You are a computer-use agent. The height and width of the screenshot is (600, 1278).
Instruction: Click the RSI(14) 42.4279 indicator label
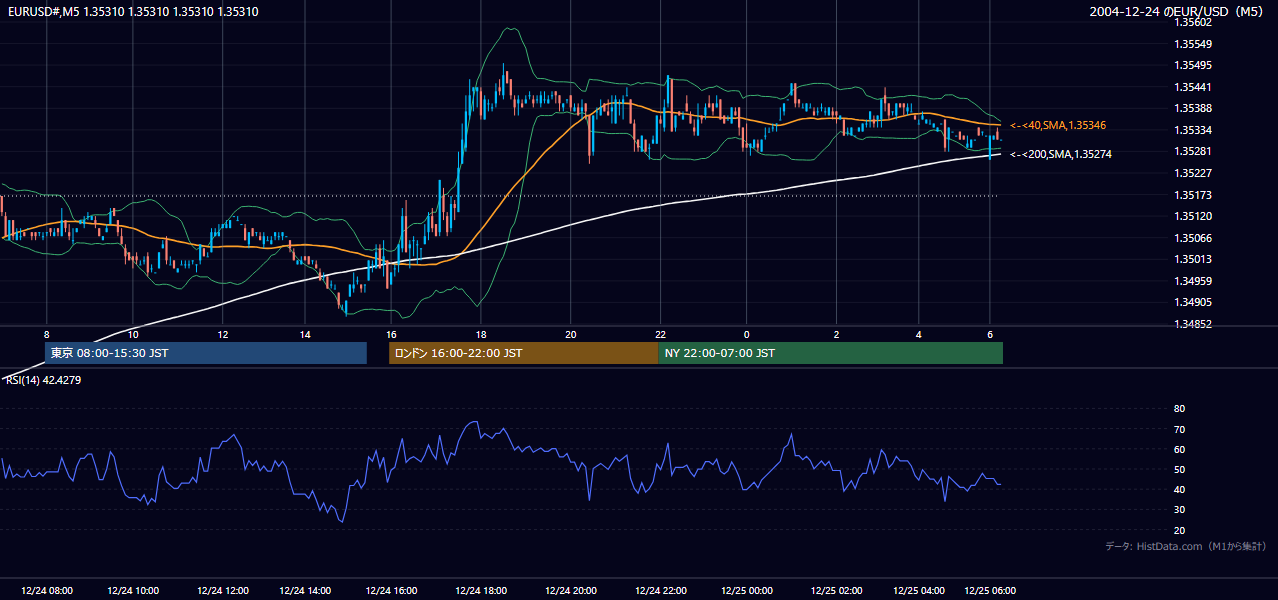tap(44, 380)
